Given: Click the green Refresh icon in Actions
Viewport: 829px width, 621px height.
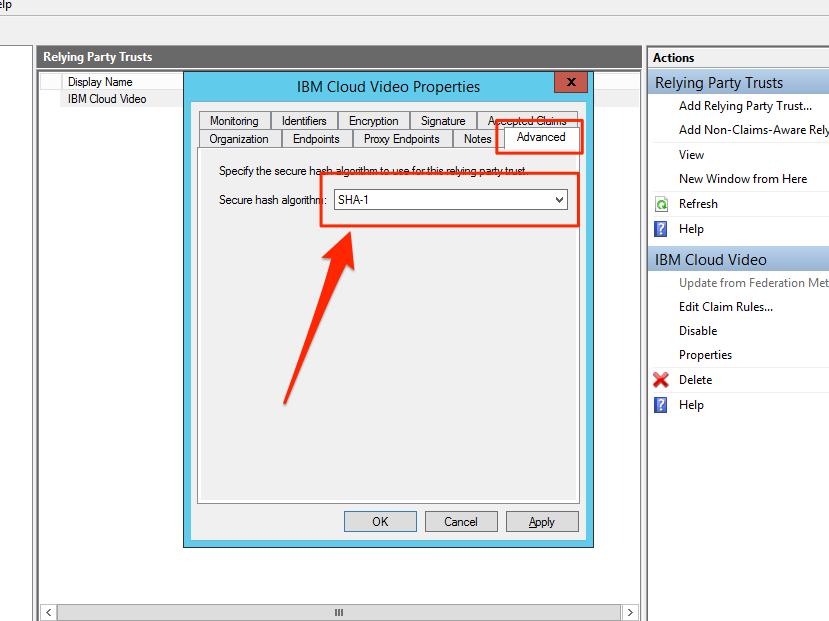Looking at the screenshot, I should (661, 204).
